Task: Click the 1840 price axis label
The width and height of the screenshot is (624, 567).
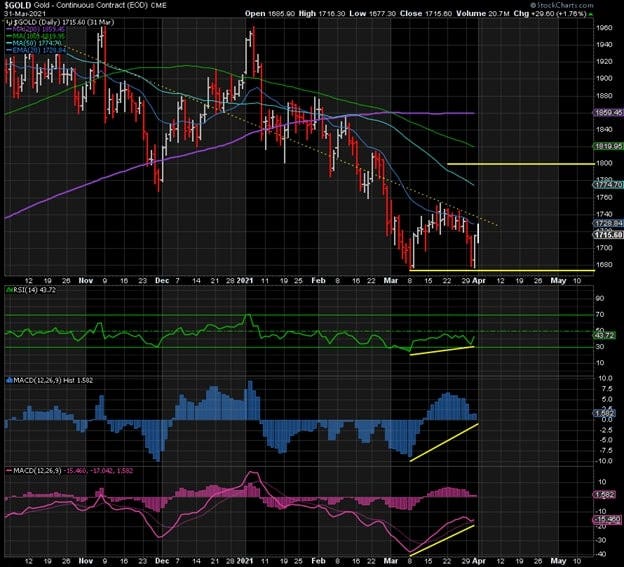Action: pyautogui.click(x=604, y=129)
